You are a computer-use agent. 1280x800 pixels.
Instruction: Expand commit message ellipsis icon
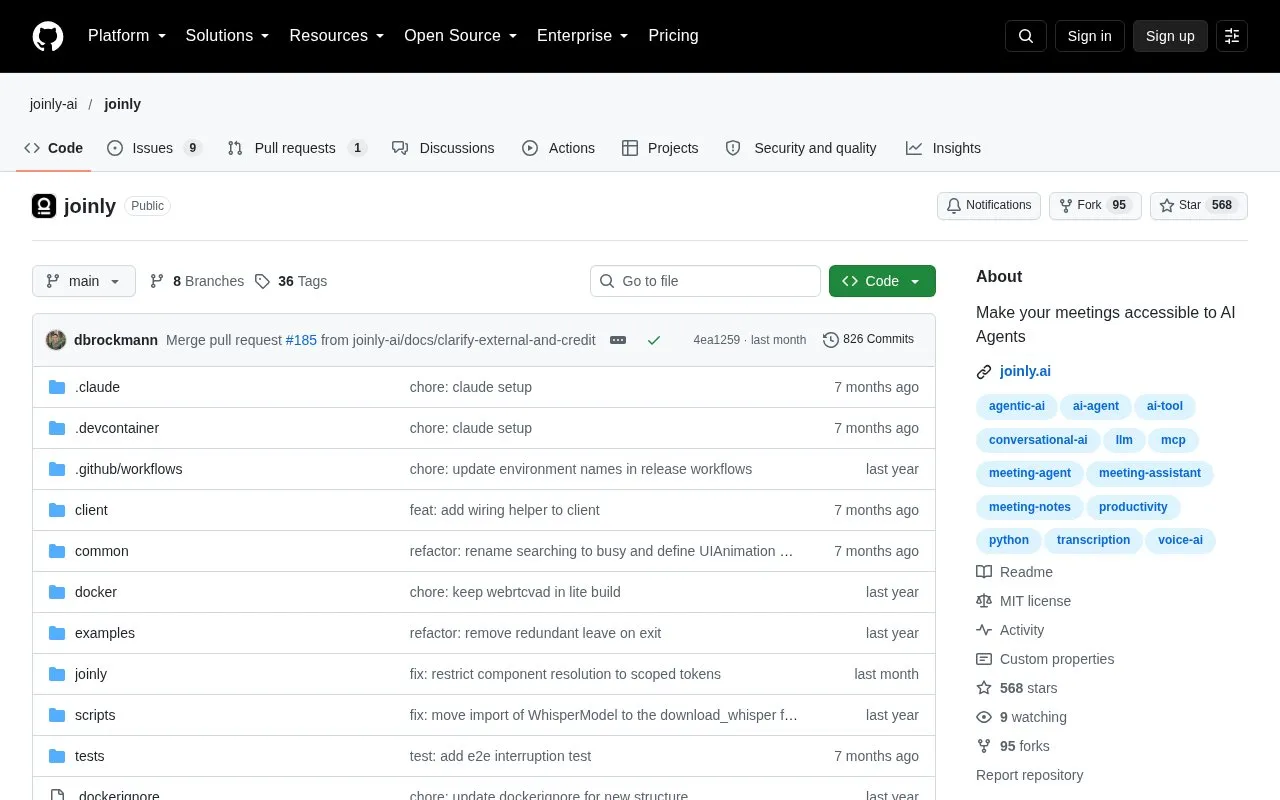tap(618, 340)
